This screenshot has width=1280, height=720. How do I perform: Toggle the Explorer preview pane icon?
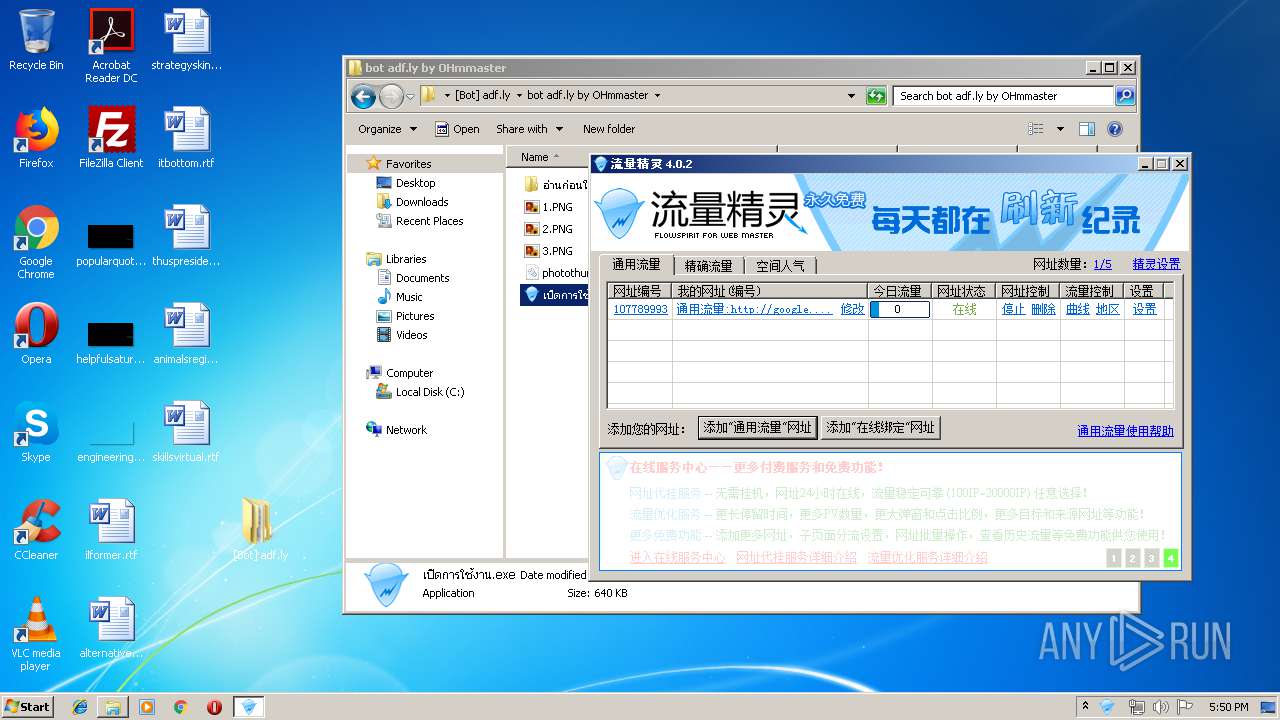pyautogui.click(x=1087, y=129)
